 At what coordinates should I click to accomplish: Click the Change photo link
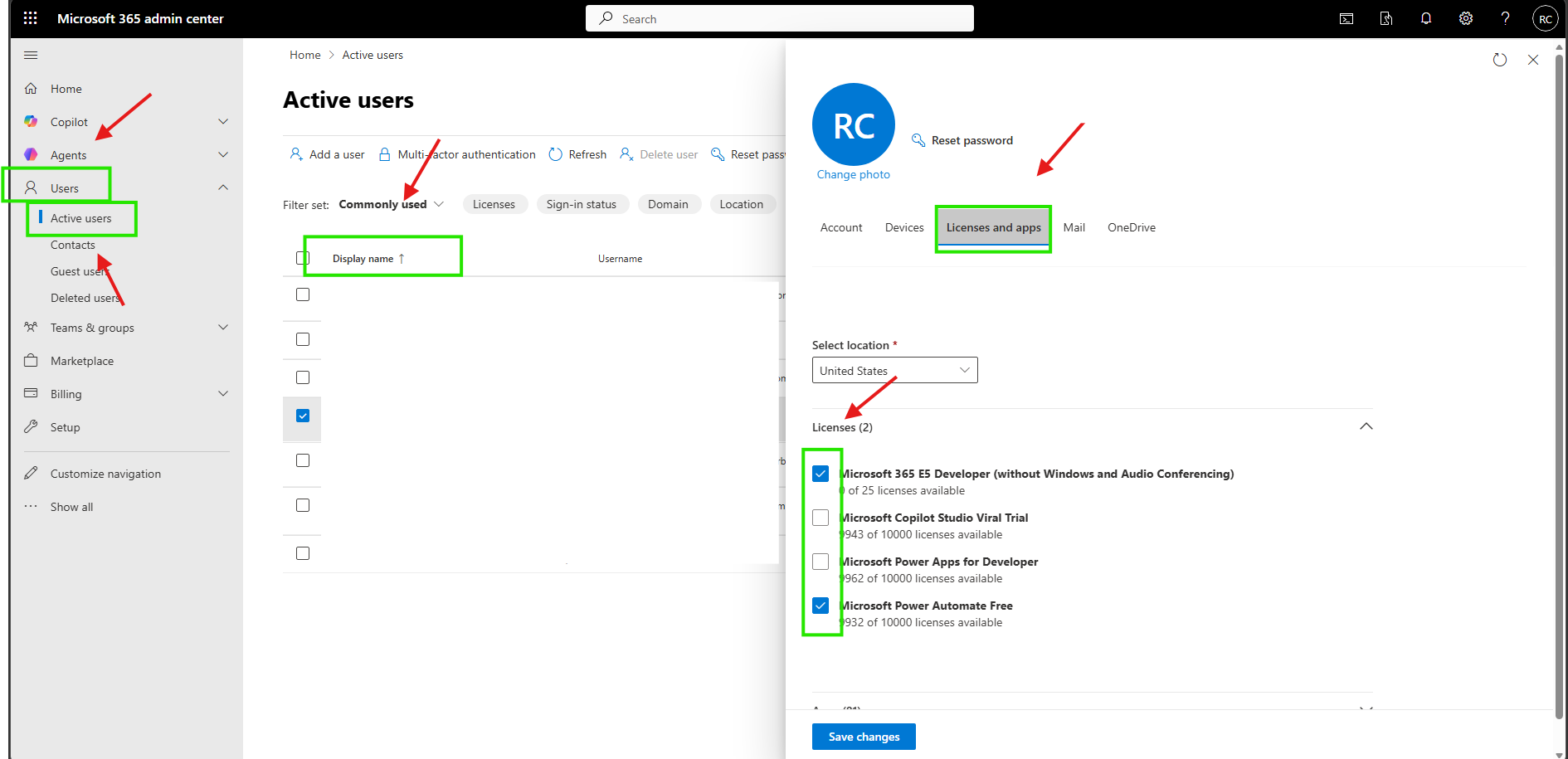[854, 174]
